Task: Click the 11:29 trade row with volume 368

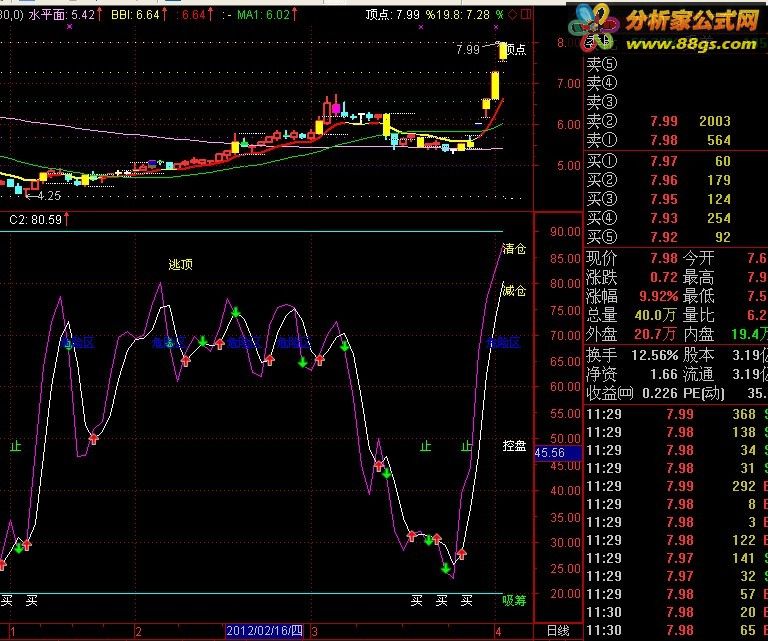Action: [676, 414]
